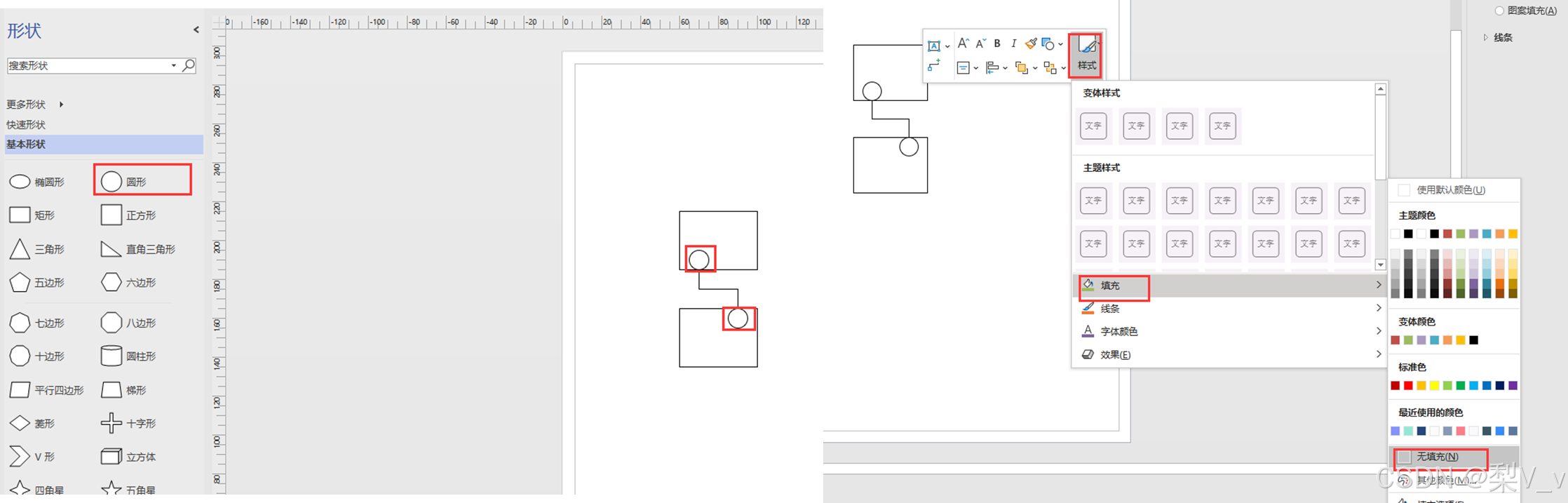Click the format painter brush icon
1568x503 pixels.
pos(1030,43)
